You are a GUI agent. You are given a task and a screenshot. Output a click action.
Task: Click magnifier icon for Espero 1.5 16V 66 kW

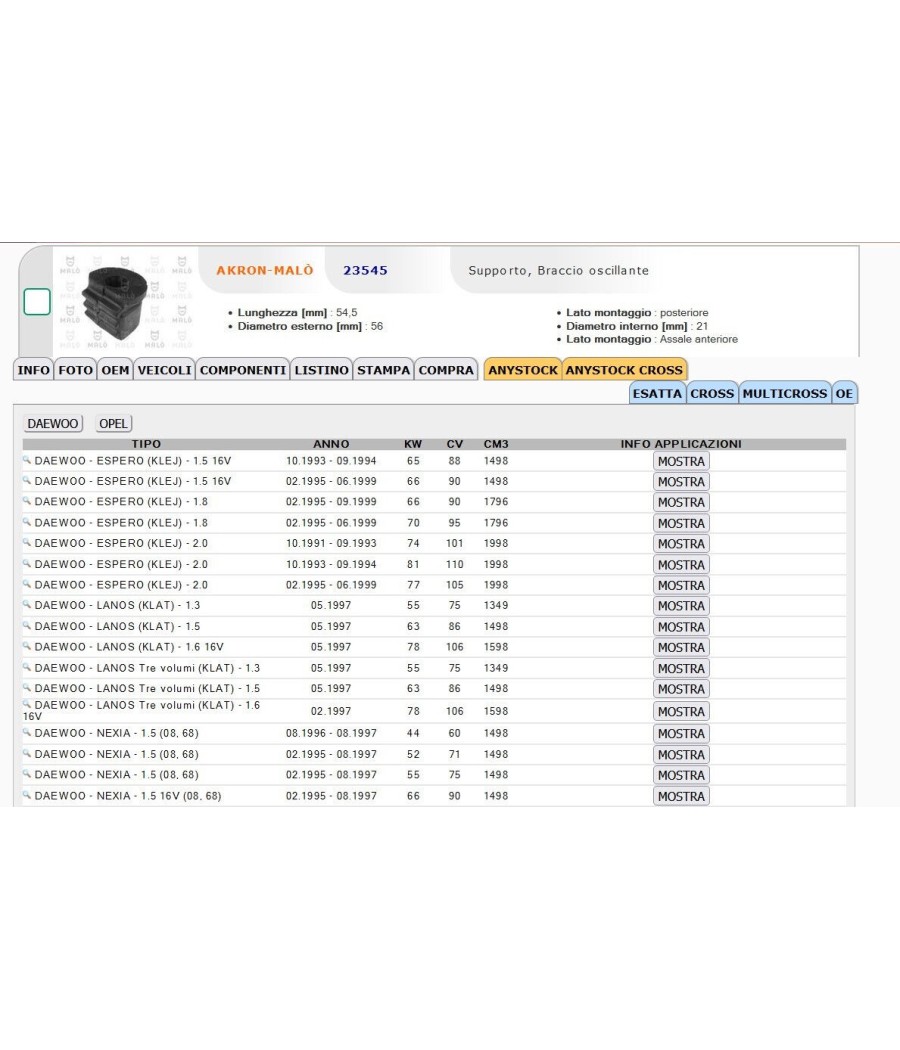tap(27, 480)
